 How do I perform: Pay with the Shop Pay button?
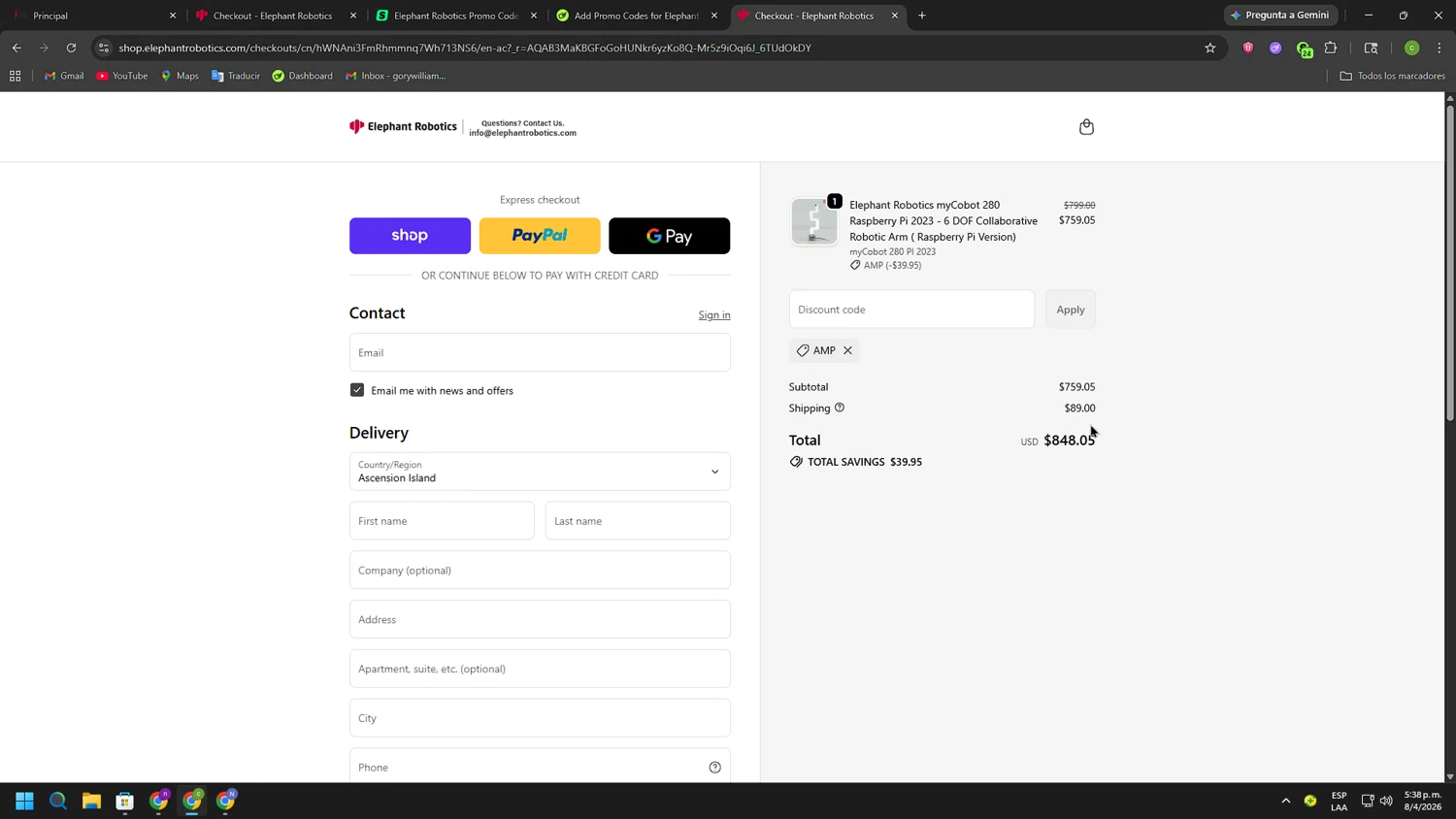pos(410,236)
